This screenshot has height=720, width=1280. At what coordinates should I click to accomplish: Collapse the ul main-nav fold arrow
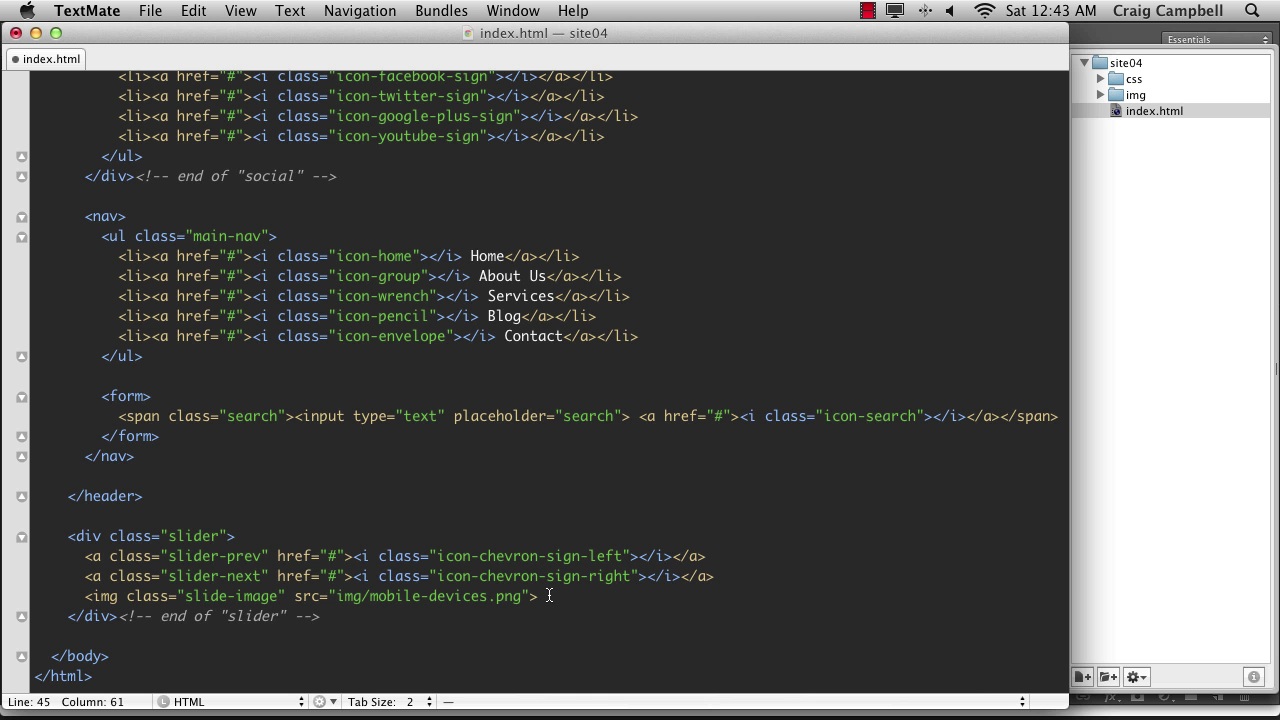tap(21, 237)
